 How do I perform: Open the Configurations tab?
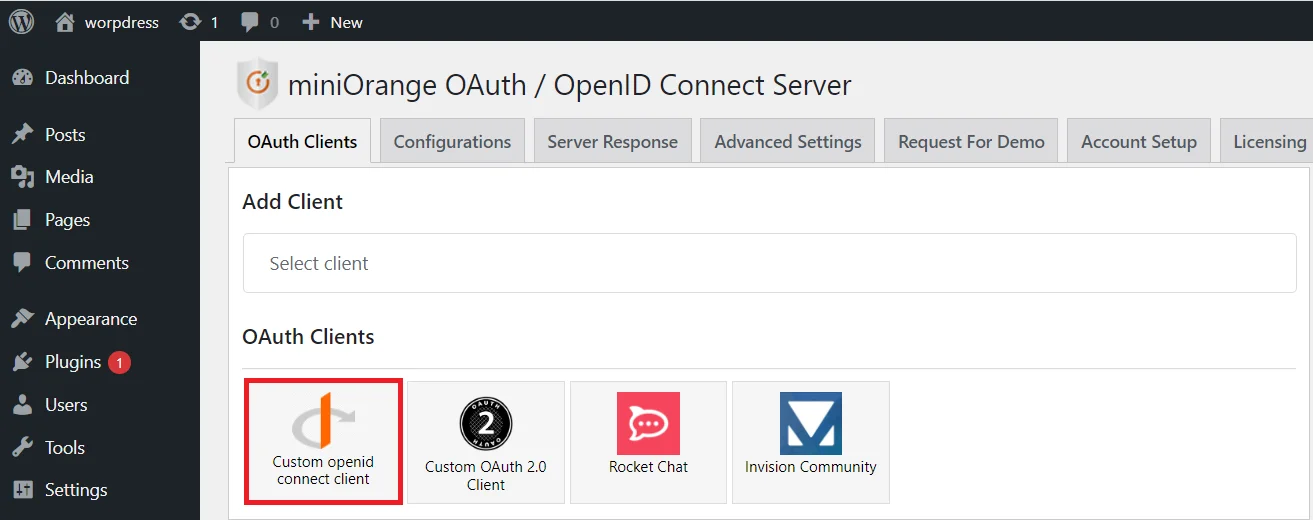pyautogui.click(x=452, y=141)
